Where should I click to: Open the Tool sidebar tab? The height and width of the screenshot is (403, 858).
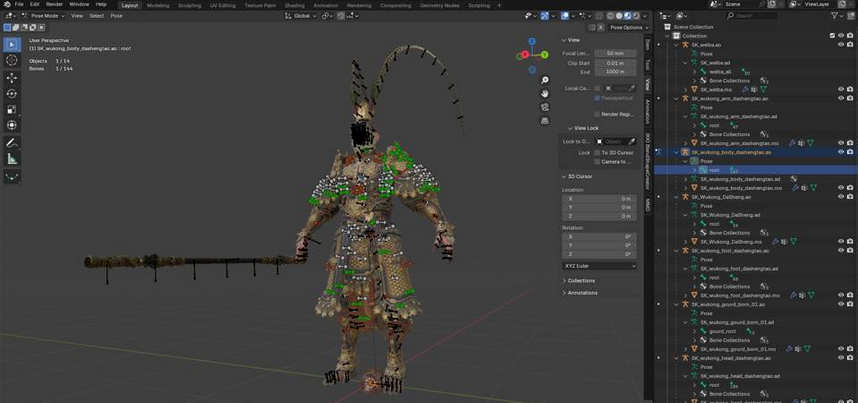coord(647,64)
